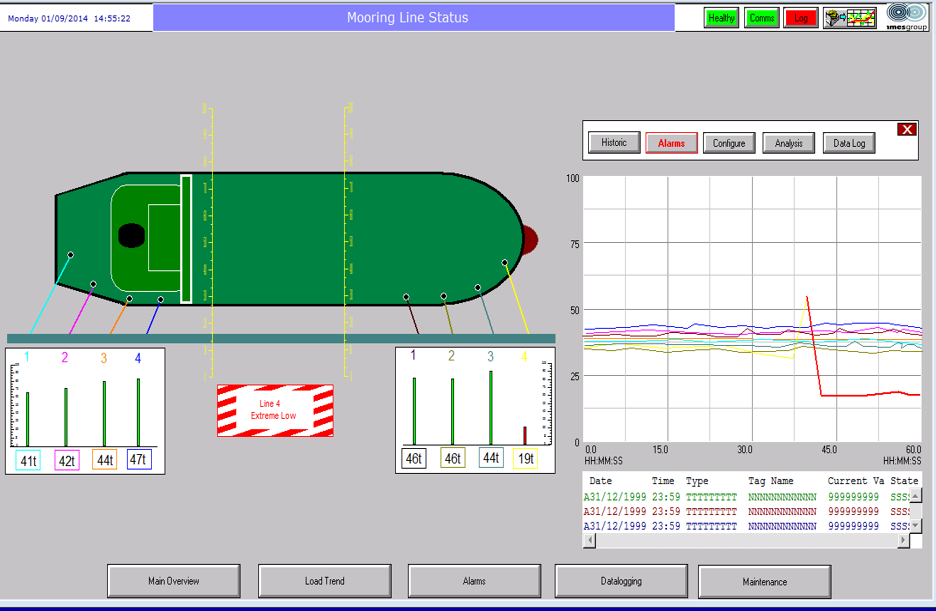Viewport: 936px width, 611px height.
Task: Open the Data Log tab
Action: 849,143
